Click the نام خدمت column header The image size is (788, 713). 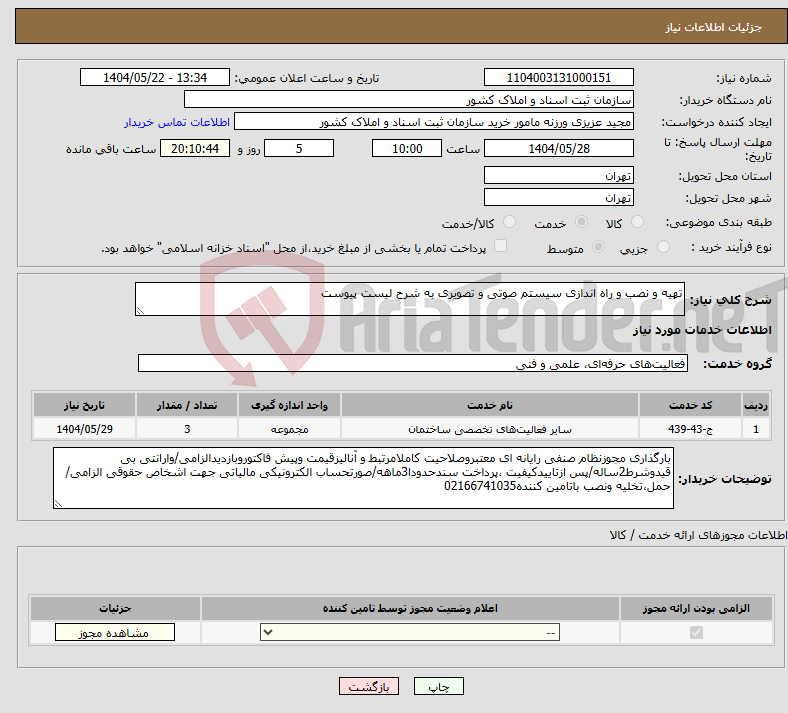pyautogui.click(x=489, y=405)
